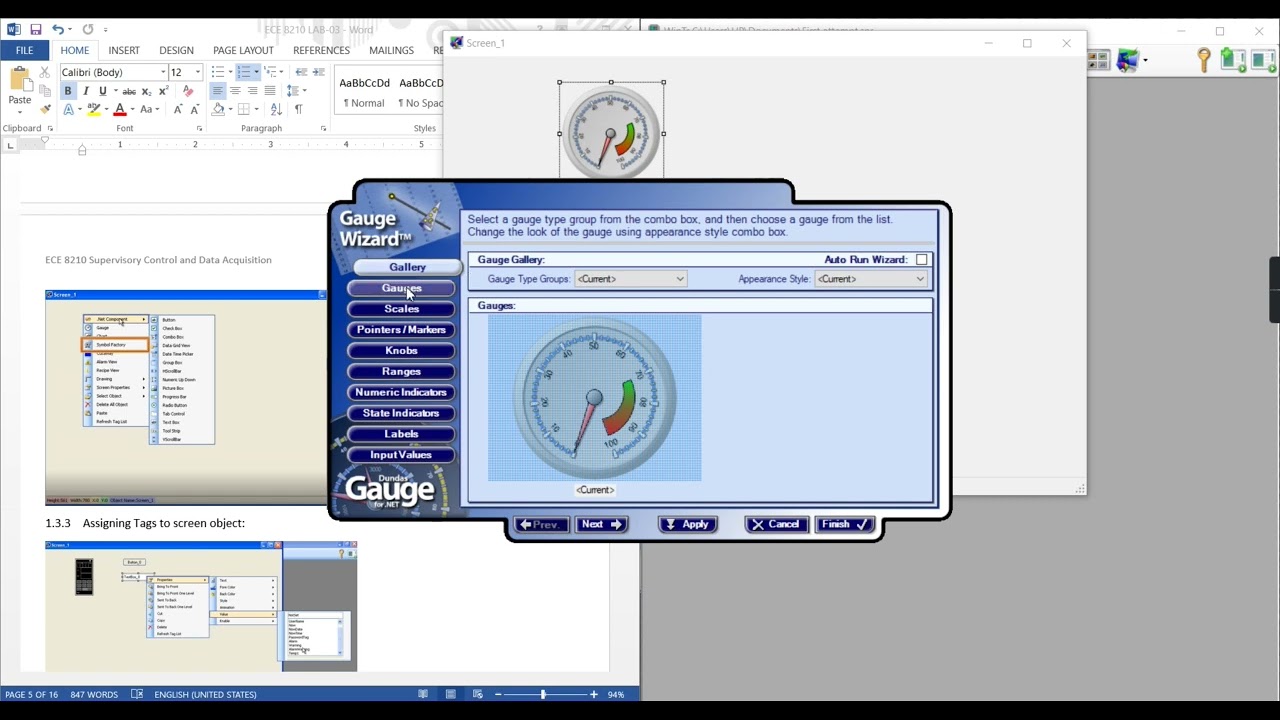Grow font size with larger A
Screen dimensions: 1280x720
pos(178,109)
